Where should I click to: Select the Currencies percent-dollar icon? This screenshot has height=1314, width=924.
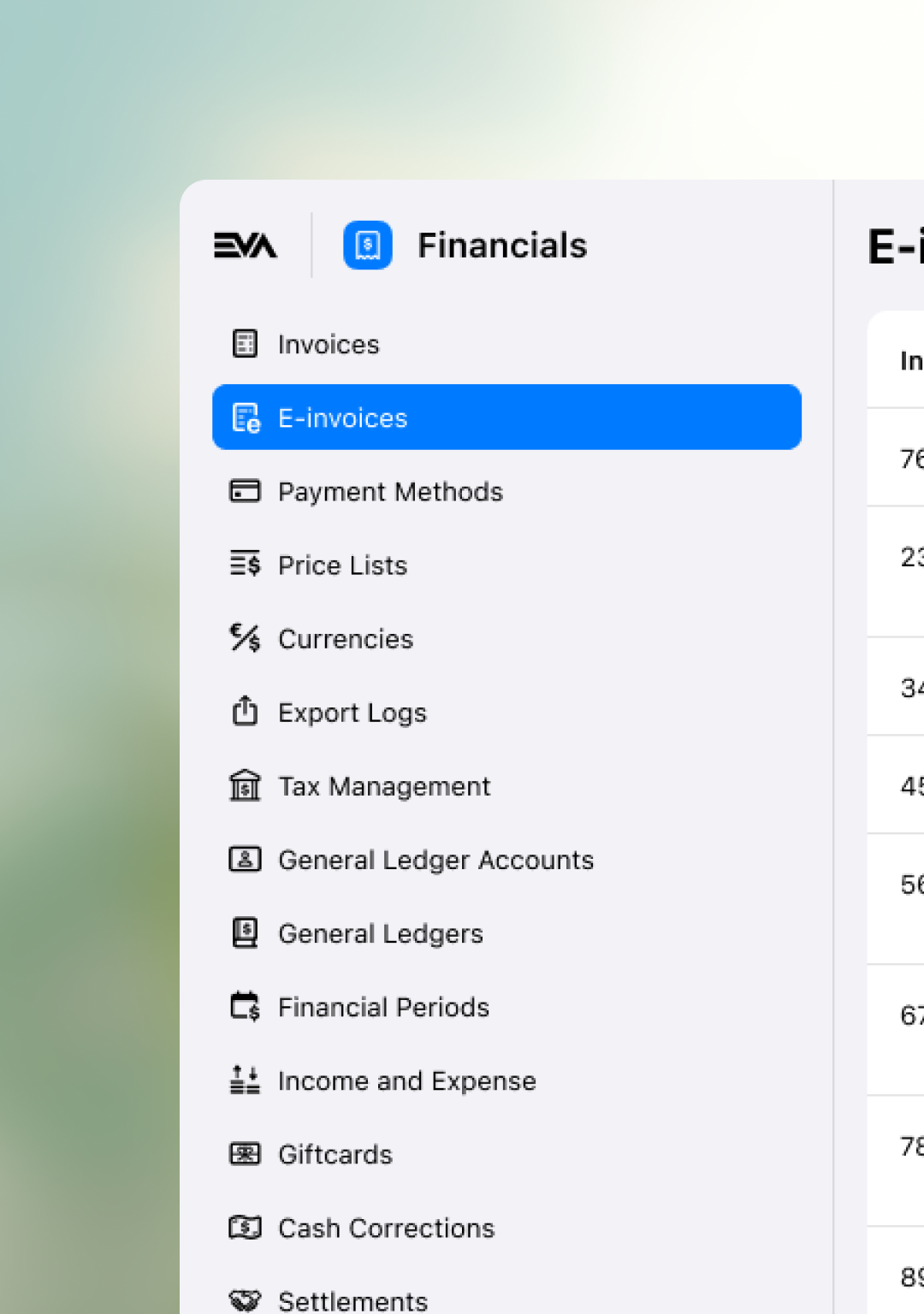(245, 638)
